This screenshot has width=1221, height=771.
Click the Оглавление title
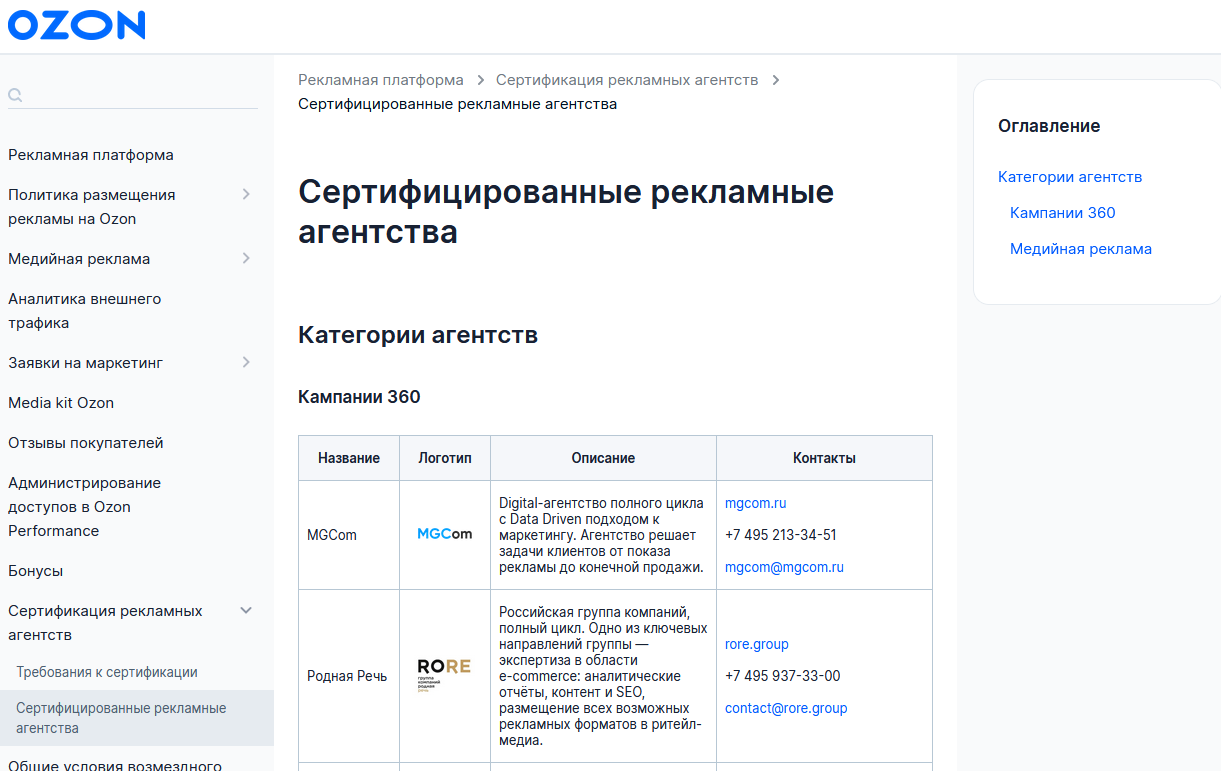coord(1049,126)
